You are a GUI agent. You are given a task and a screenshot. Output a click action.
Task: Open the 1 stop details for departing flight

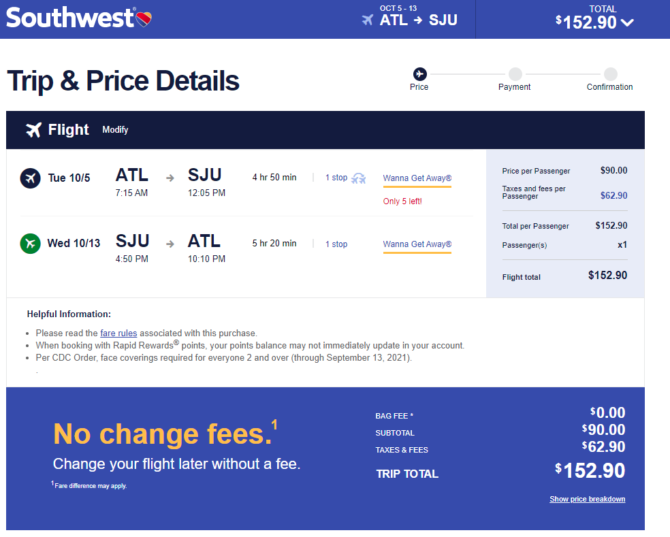pyautogui.click(x=336, y=177)
